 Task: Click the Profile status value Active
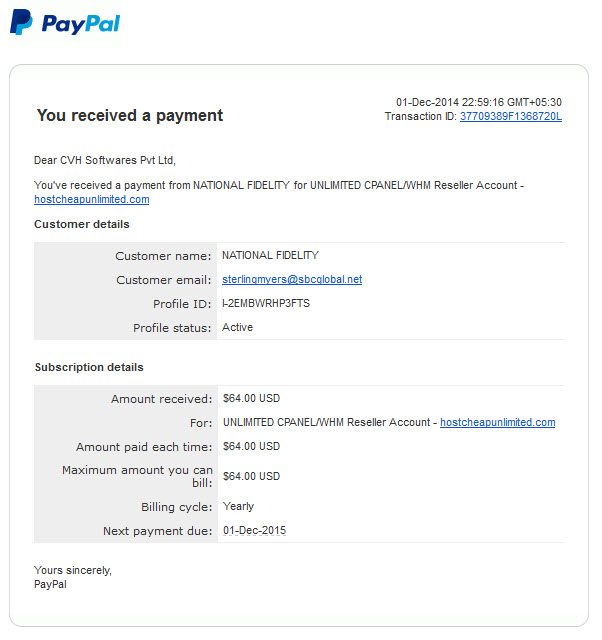click(x=238, y=327)
